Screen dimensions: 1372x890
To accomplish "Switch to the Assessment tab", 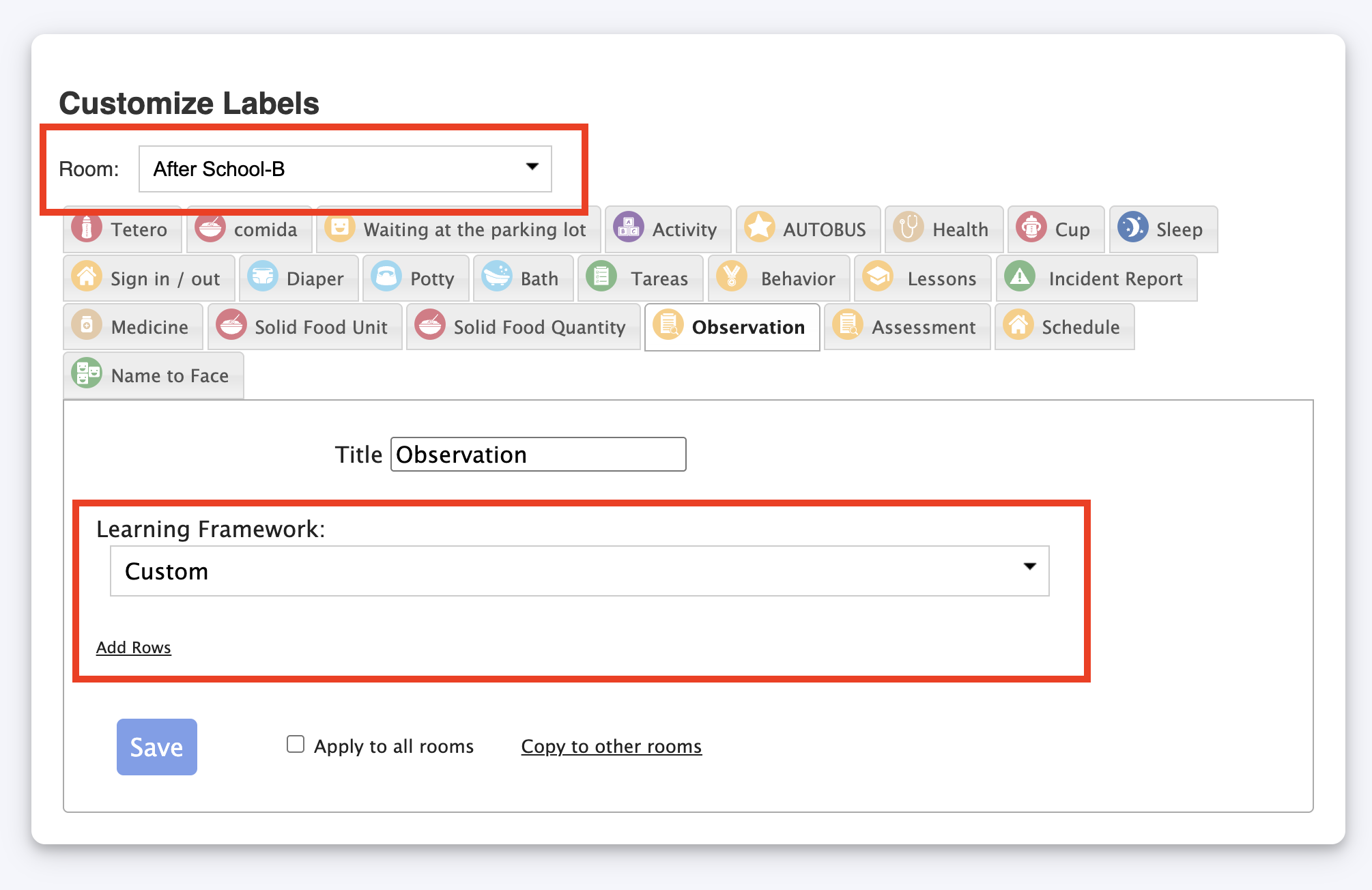I will 907,327.
